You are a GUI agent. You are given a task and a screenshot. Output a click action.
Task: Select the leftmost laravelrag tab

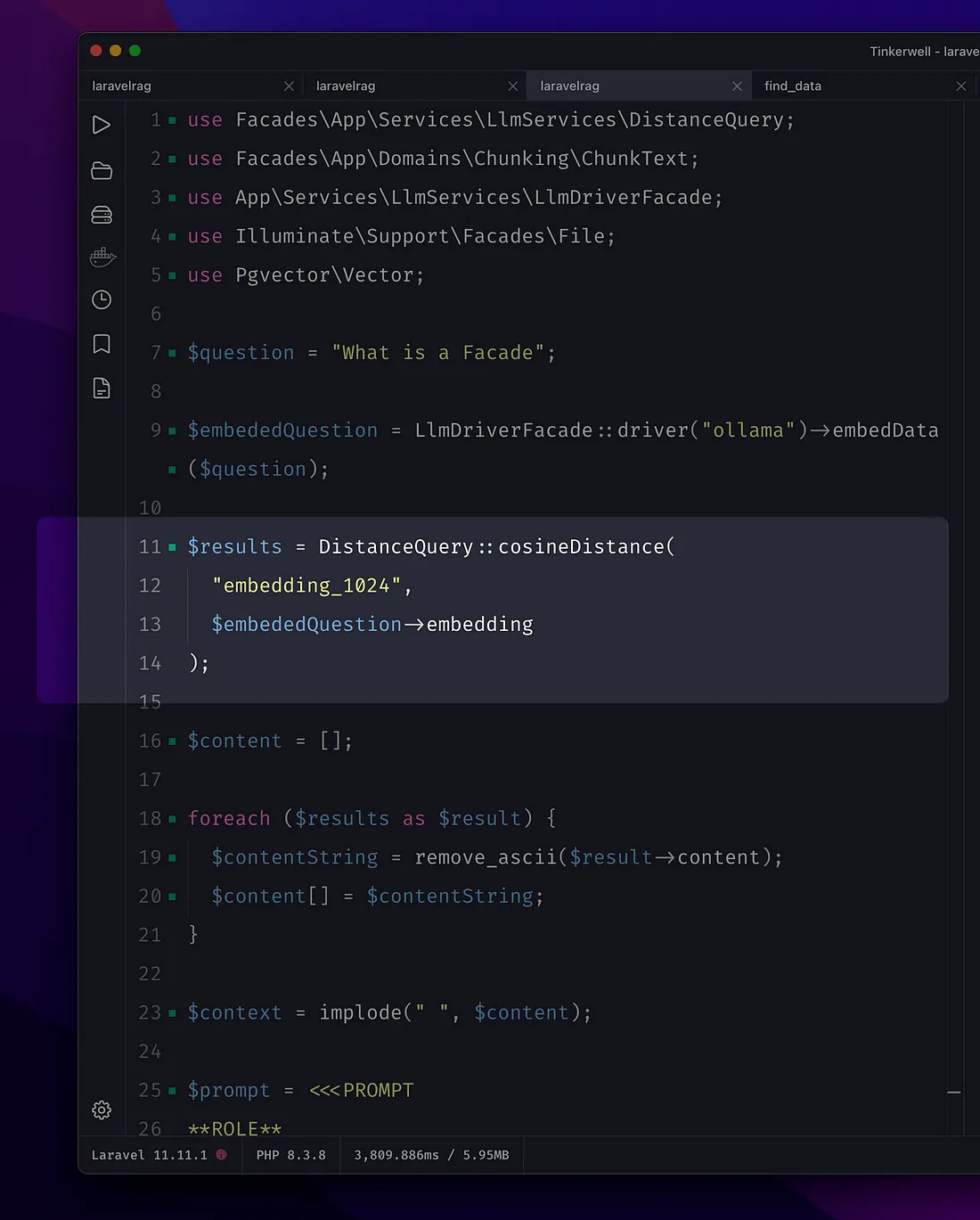(122, 86)
